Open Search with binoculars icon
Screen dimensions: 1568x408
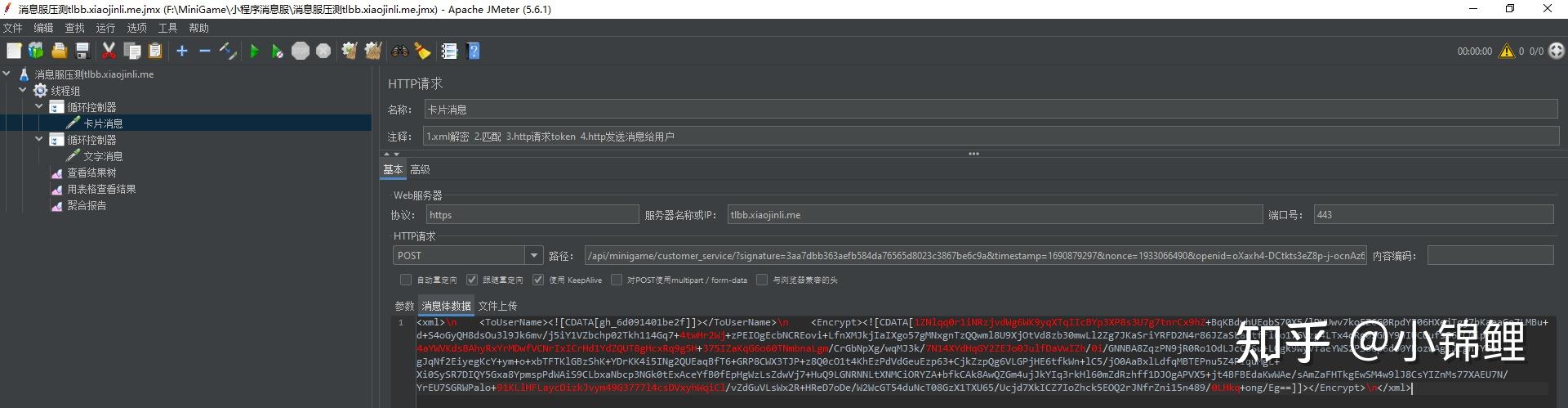[399, 51]
